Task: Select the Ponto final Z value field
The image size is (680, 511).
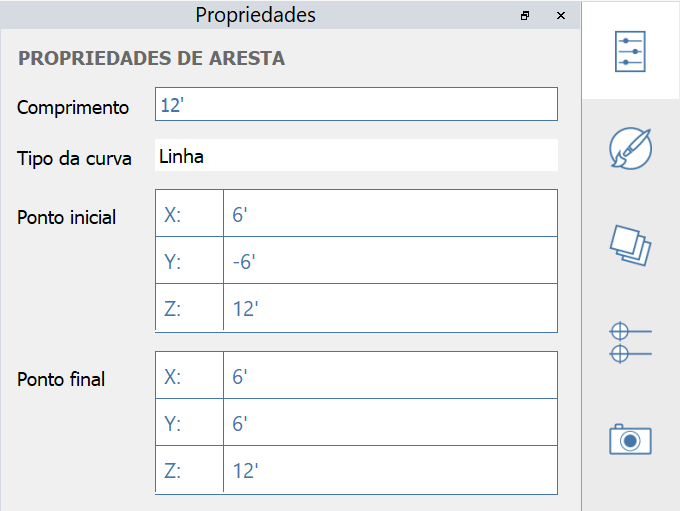Action: coord(390,470)
